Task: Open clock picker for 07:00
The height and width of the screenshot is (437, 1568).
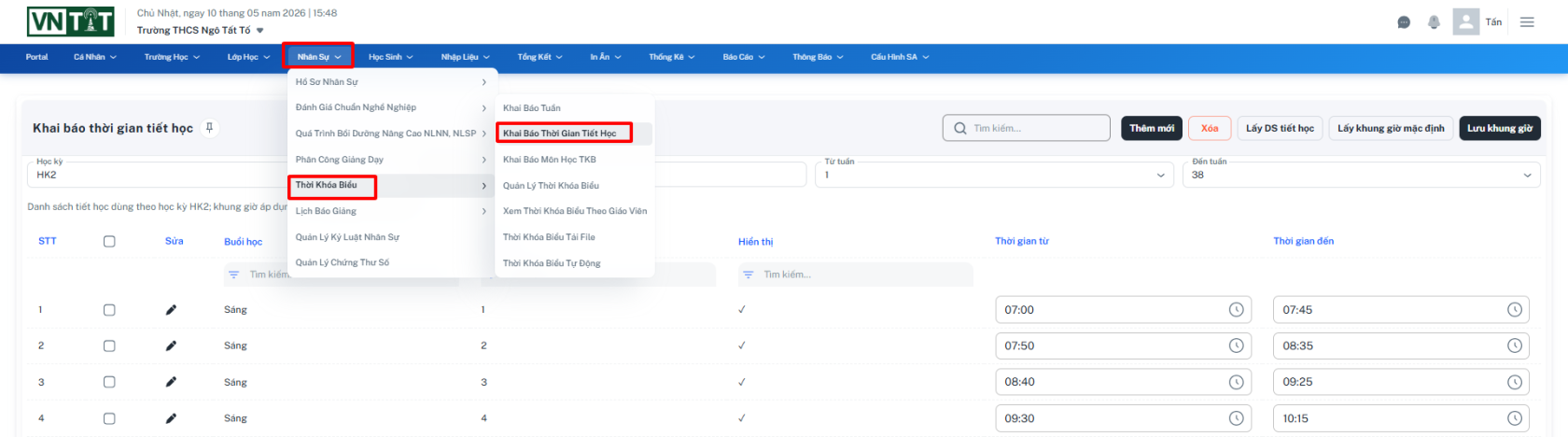Action: point(1236,310)
